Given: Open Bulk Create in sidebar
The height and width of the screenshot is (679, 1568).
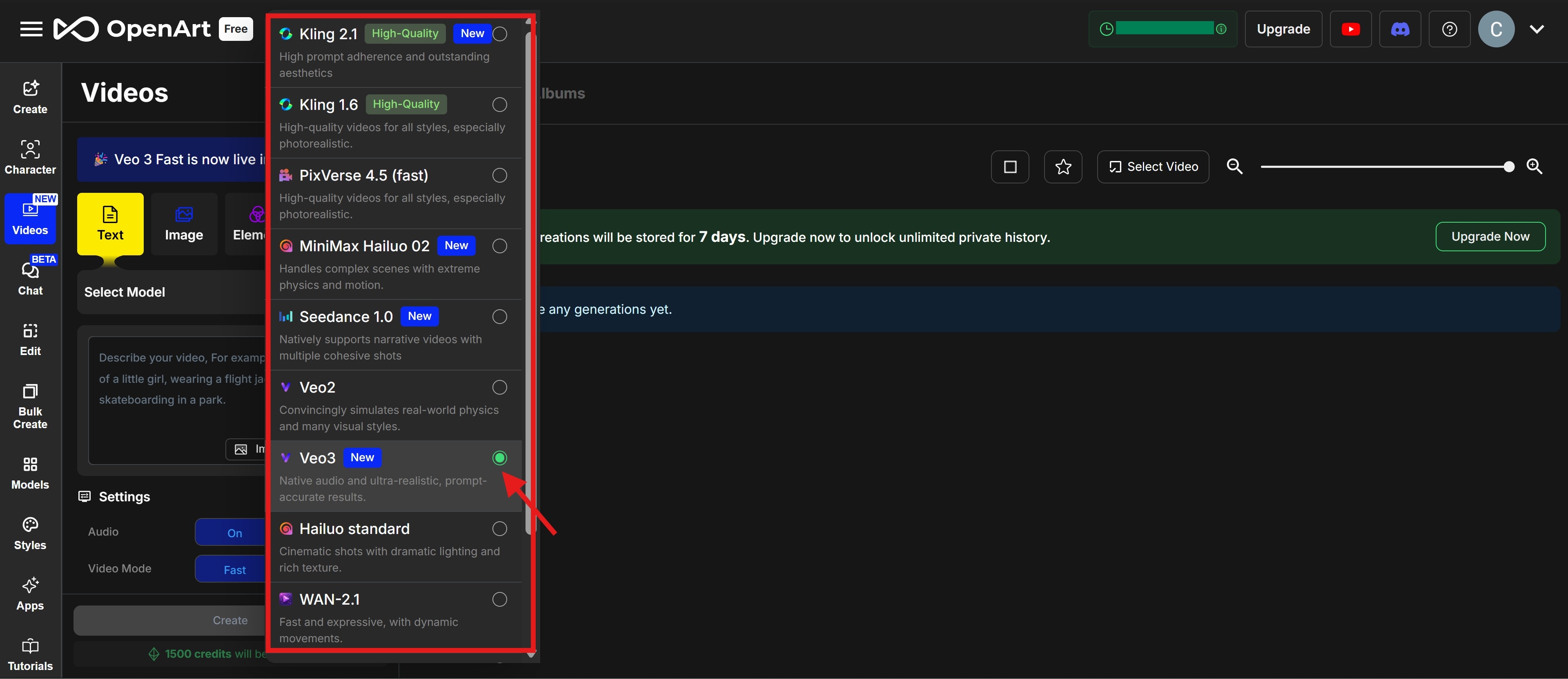Looking at the screenshot, I should [31, 406].
